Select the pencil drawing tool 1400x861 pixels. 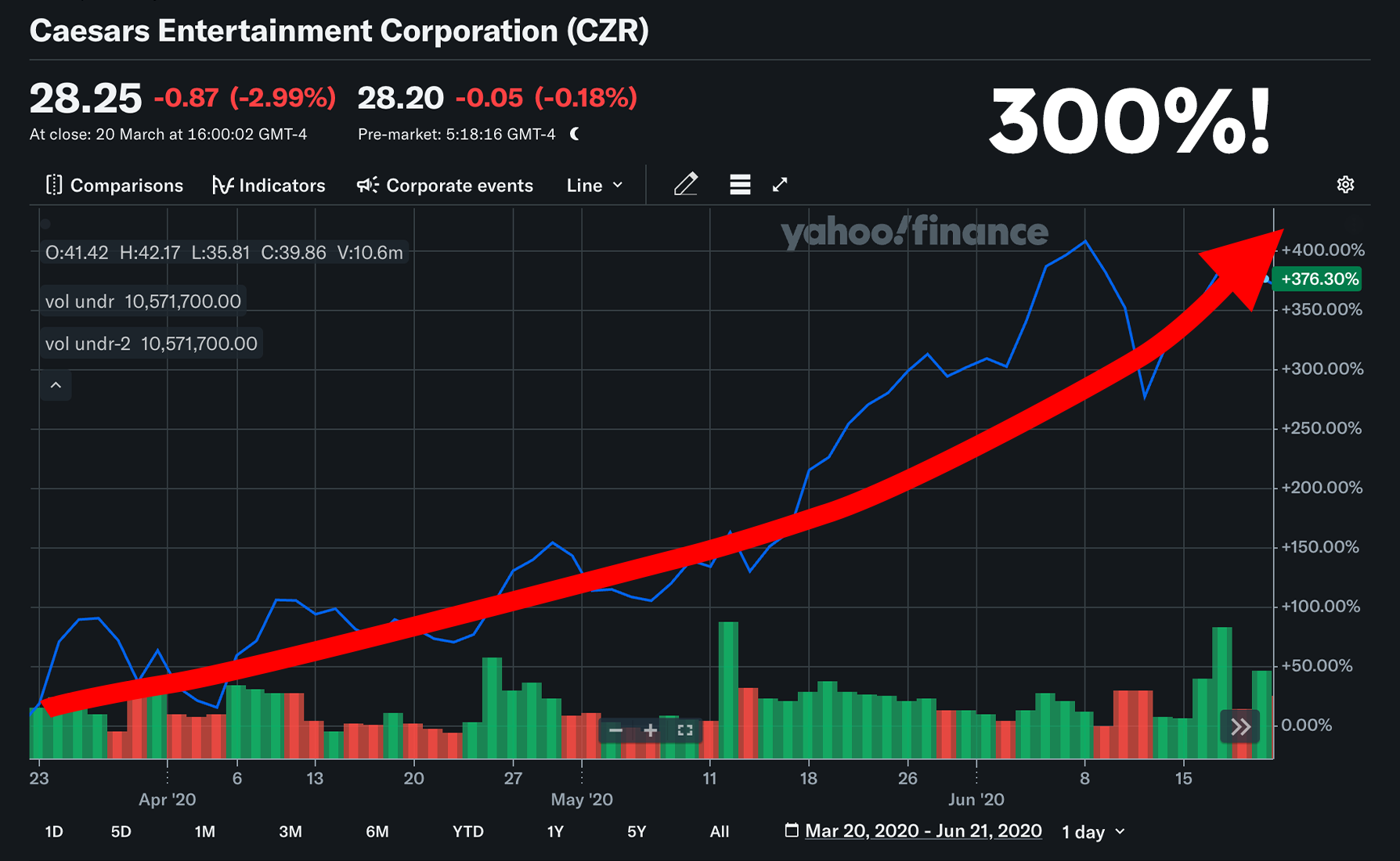point(686,185)
